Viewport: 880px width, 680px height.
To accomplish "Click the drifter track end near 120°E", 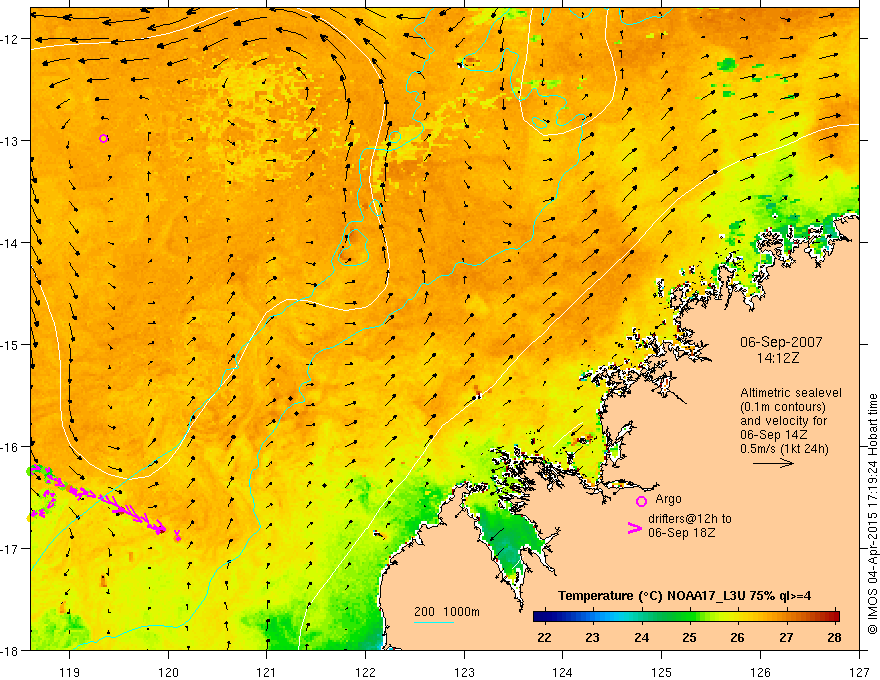I will tap(177, 535).
